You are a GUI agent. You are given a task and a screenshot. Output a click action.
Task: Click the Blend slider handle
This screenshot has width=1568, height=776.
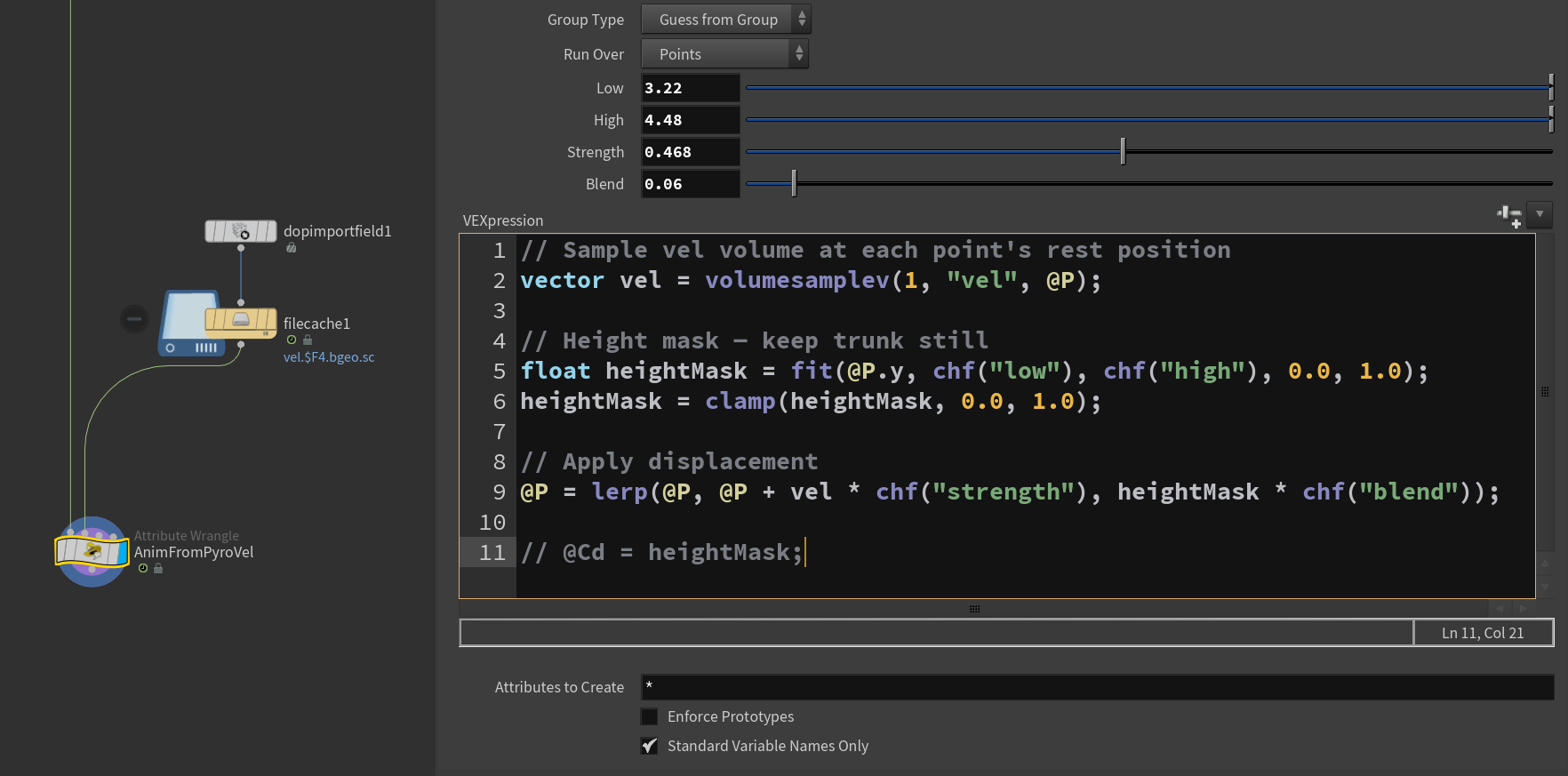point(794,184)
